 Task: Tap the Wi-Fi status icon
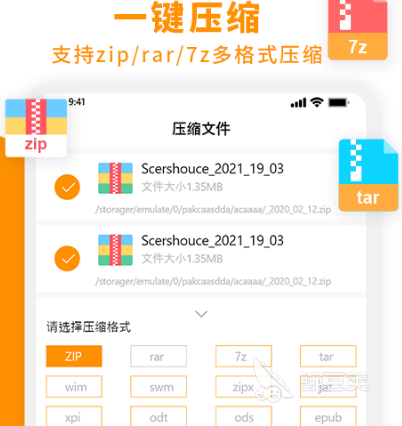(317, 102)
